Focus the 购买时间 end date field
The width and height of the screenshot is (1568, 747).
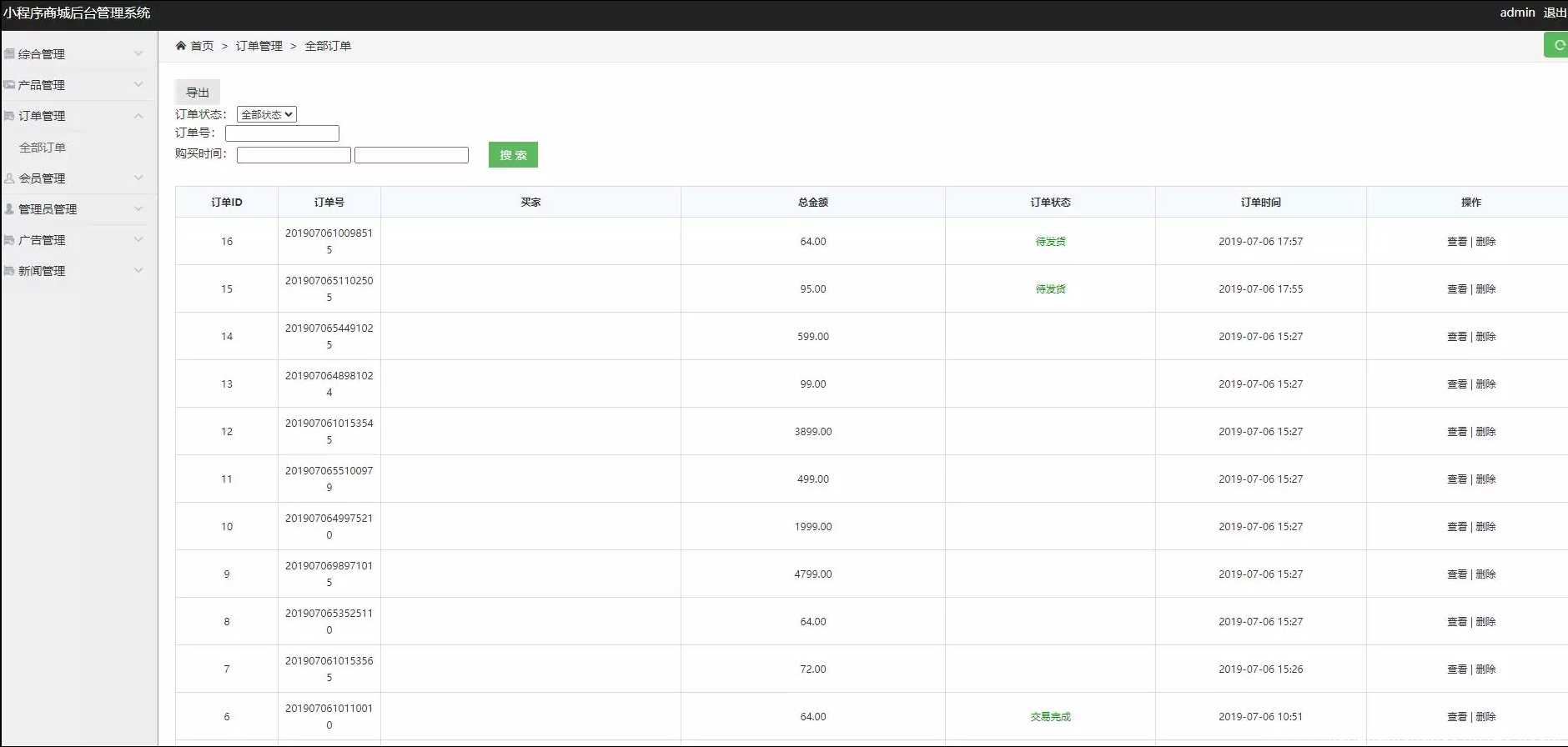point(411,155)
